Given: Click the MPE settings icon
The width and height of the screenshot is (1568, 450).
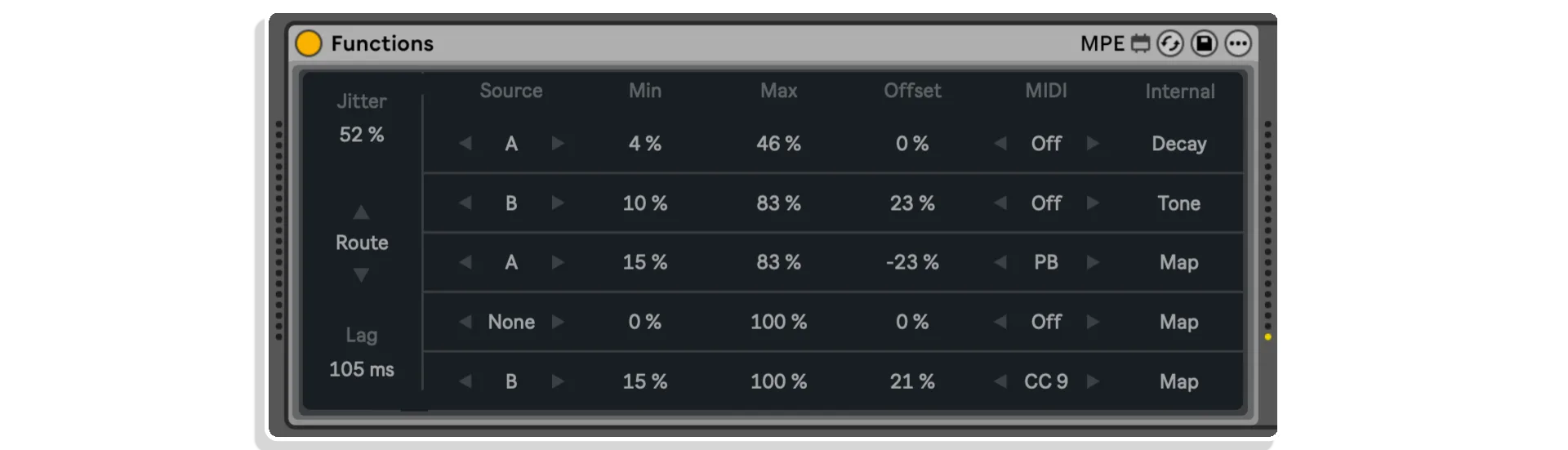Looking at the screenshot, I should pos(1140,43).
